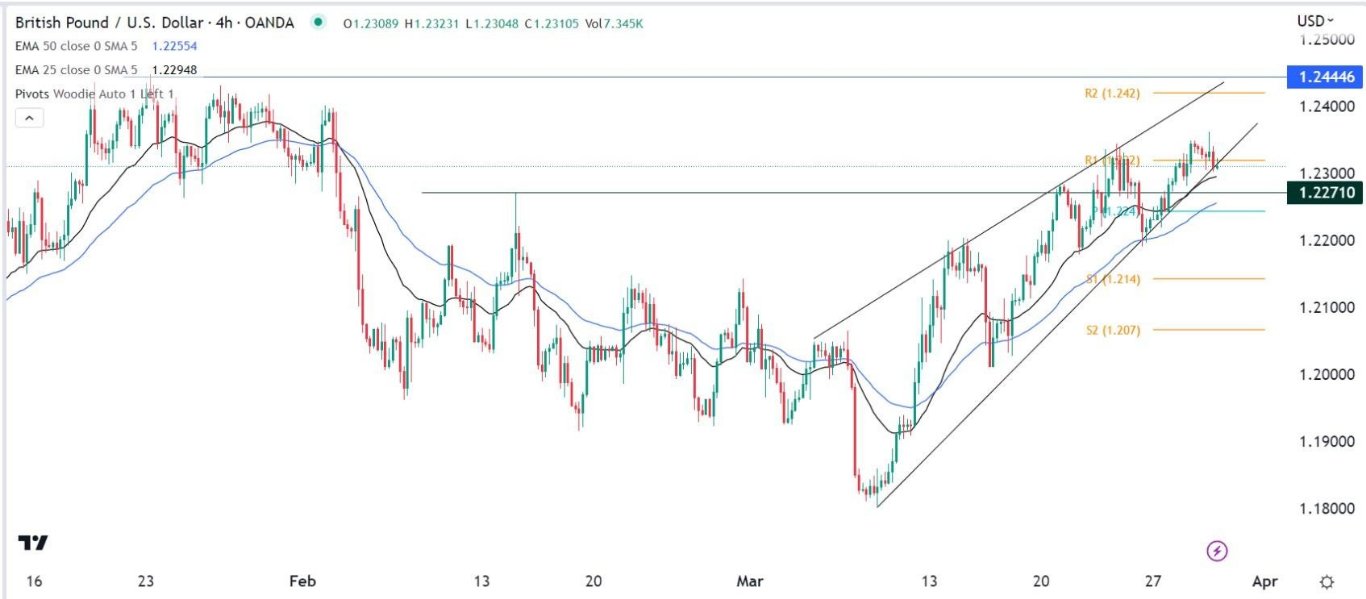Click the 1.21000 price axis value
Image resolution: width=1366 pixels, height=599 pixels.
click(x=1326, y=307)
